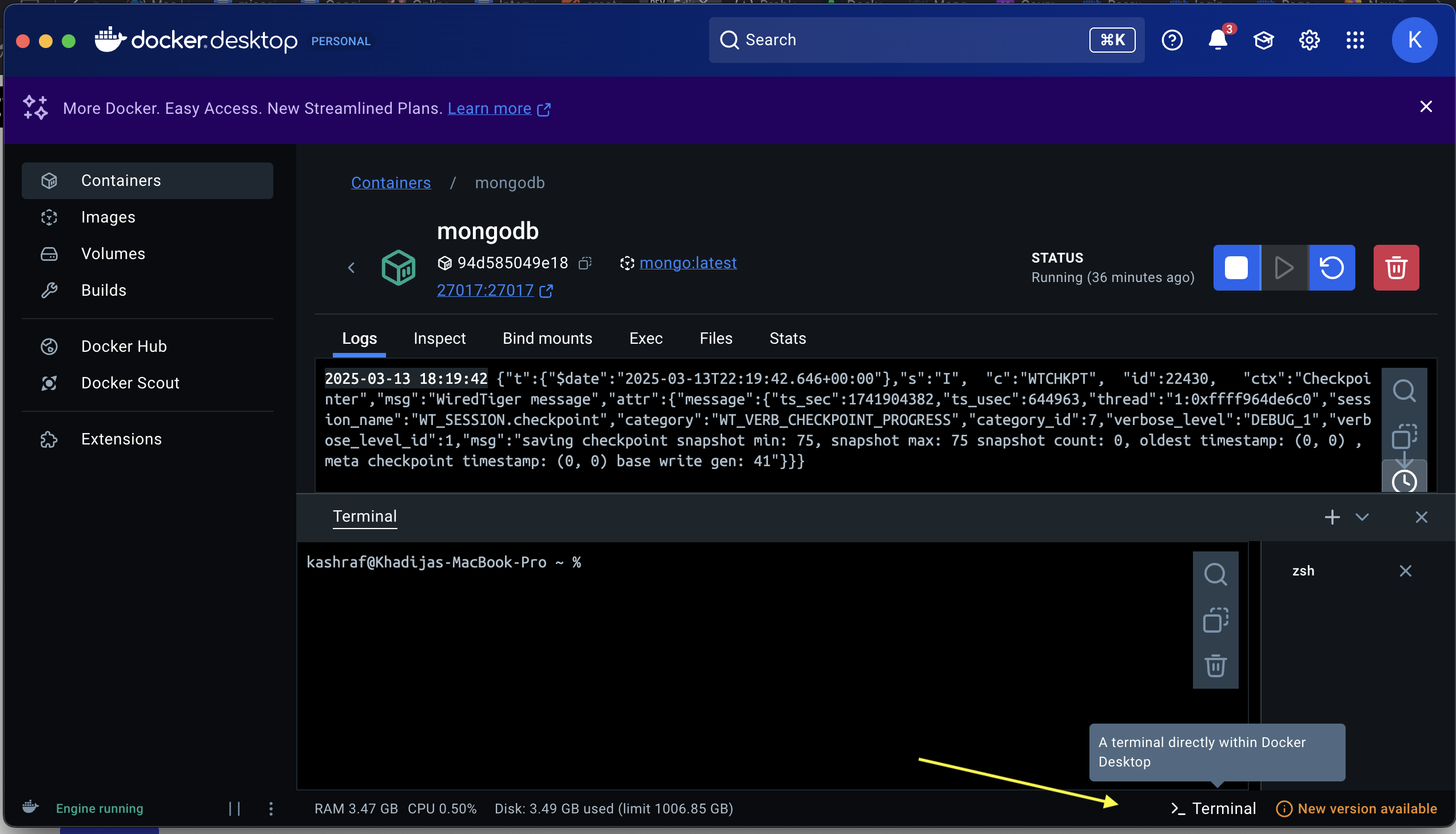Switch to the Bind mounts tab
The image size is (1456, 834).
(x=547, y=339)
